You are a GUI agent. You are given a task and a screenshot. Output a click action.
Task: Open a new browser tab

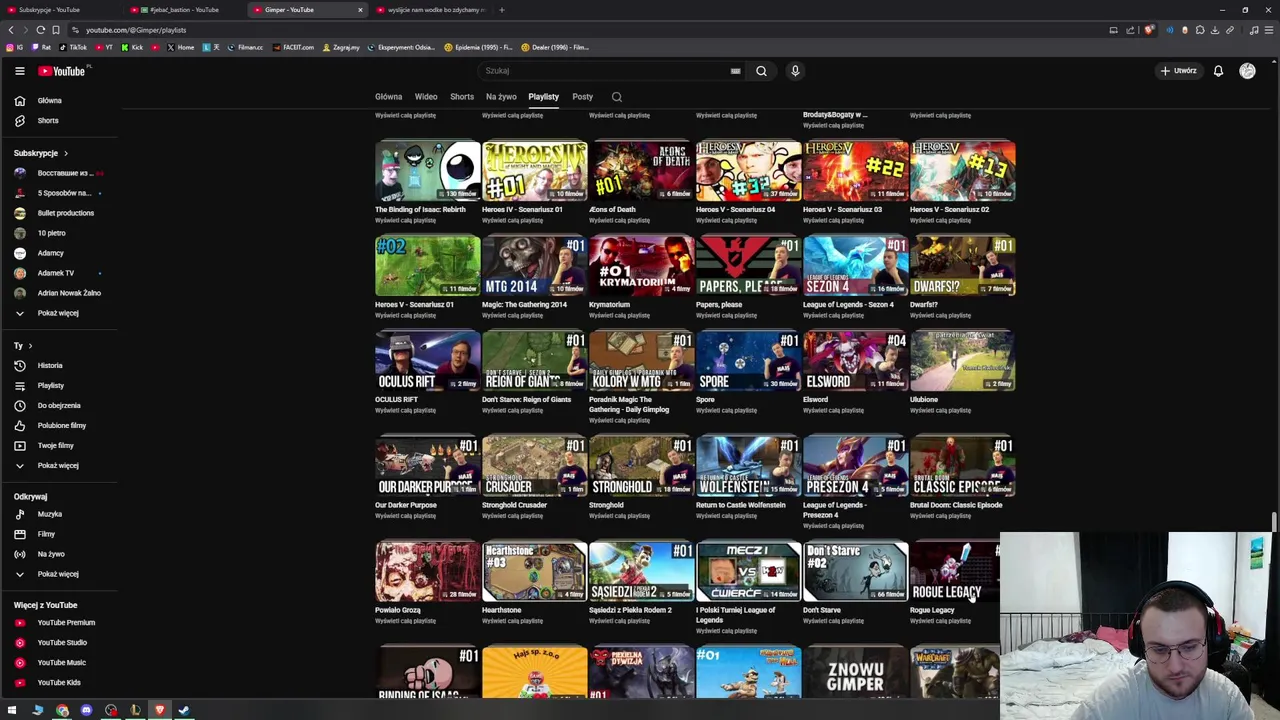502,10
